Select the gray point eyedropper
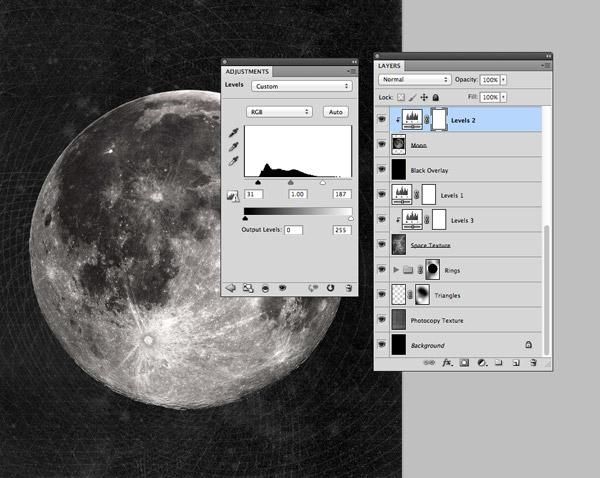The image size is (600, 478). click(233, 147)
